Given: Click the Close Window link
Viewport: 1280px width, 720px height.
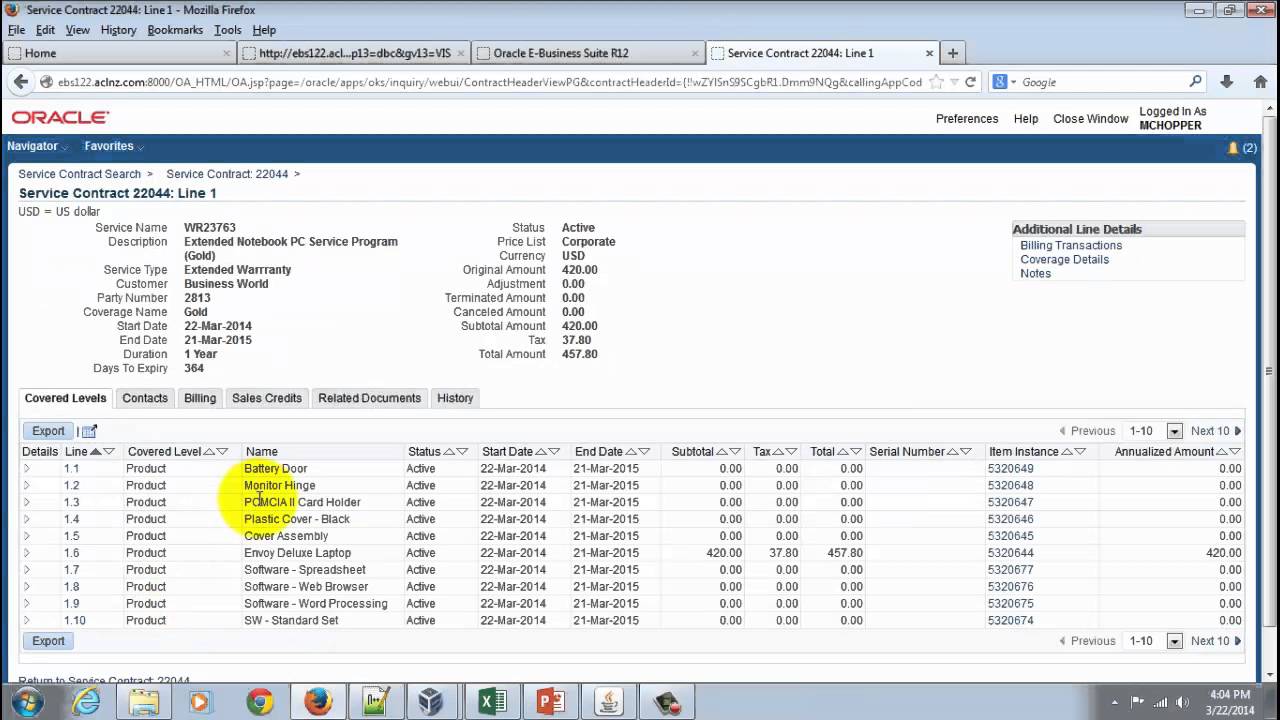Looking at the screenshot, I should pyautogui.click(x=1090, y=118).
